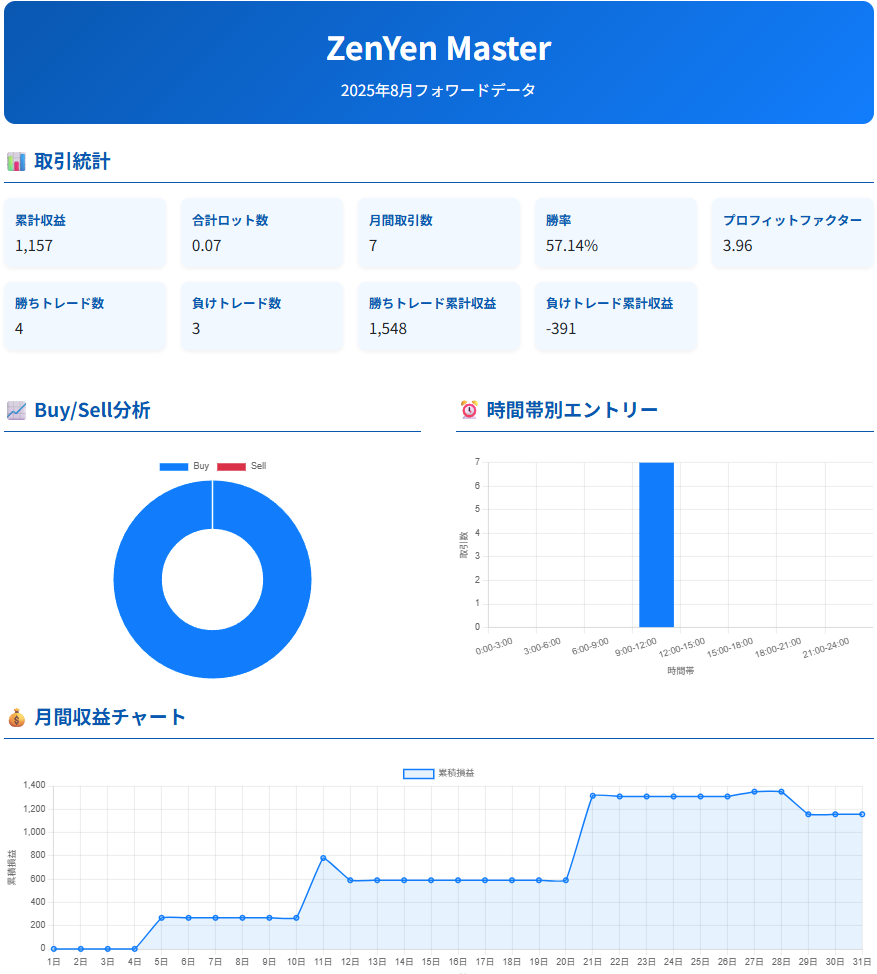The height and width of the screenshot is (974, 877).
Task: Click the 15:00-18:00 axis label
Action: click(x=730, y=648)
